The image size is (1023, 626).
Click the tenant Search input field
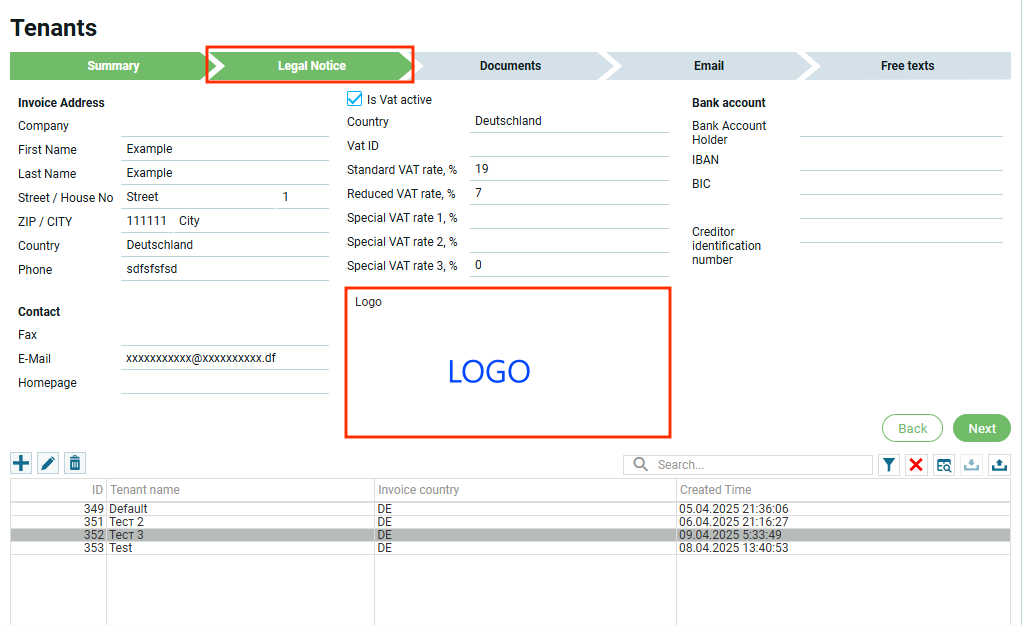coord(760,465)
